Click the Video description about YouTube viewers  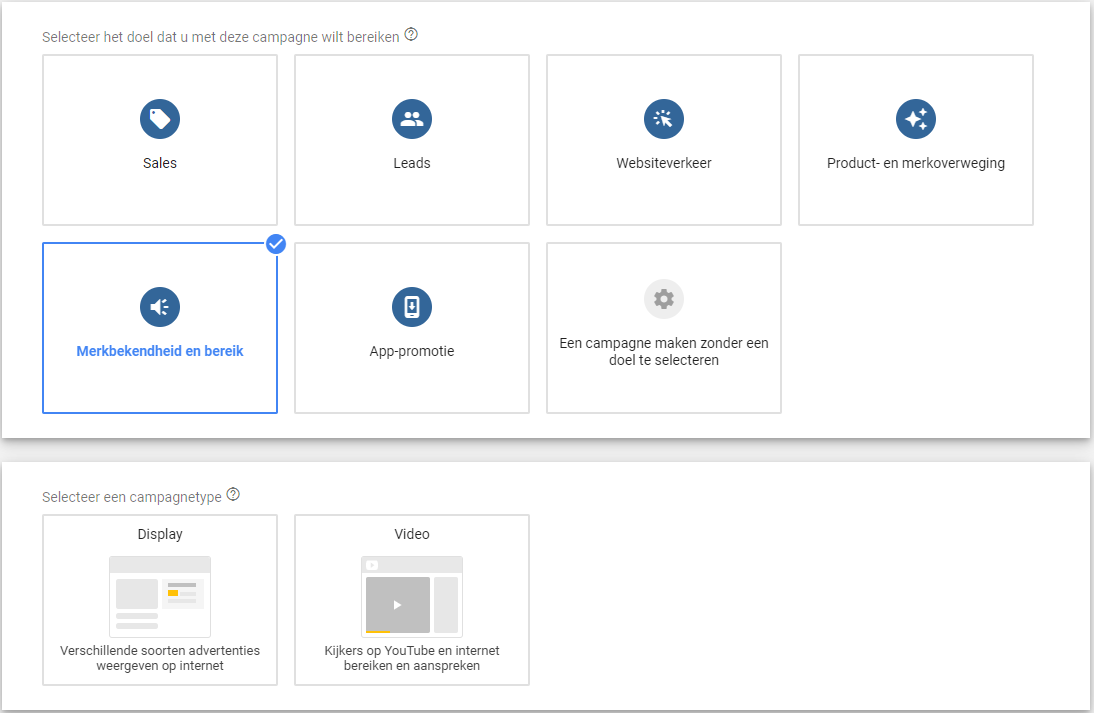(x=412, y=658)
